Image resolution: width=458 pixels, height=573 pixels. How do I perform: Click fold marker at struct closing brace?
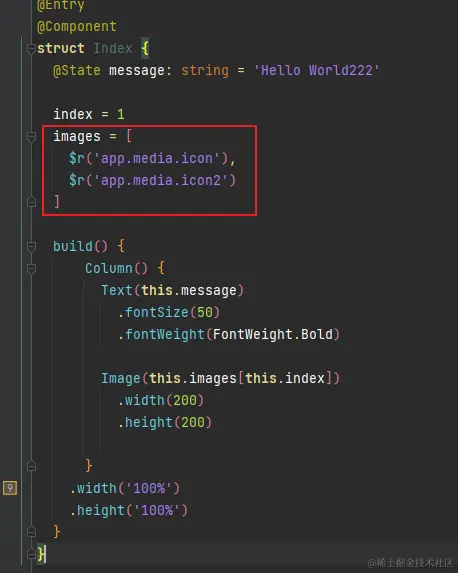click(31, 554)
